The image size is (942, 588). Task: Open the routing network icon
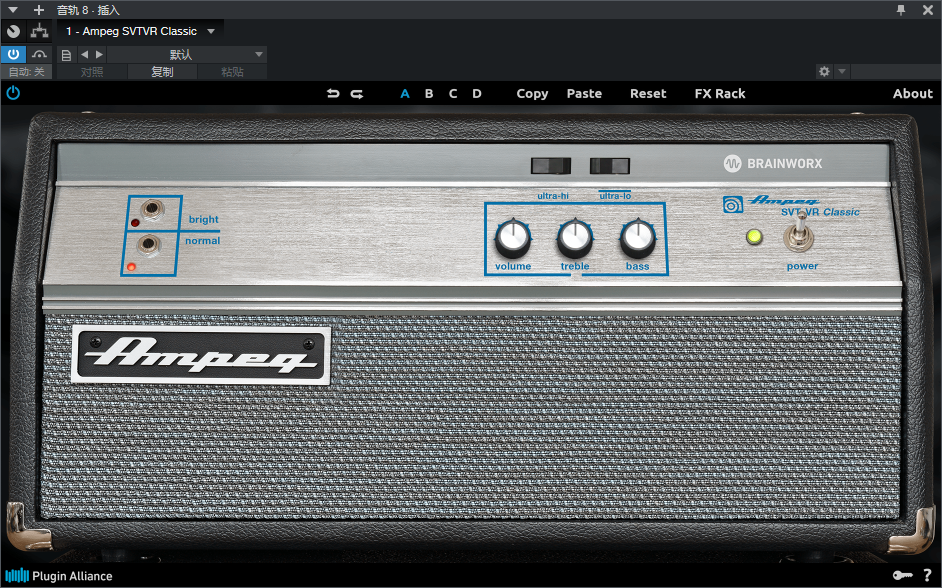click(40, 31)
